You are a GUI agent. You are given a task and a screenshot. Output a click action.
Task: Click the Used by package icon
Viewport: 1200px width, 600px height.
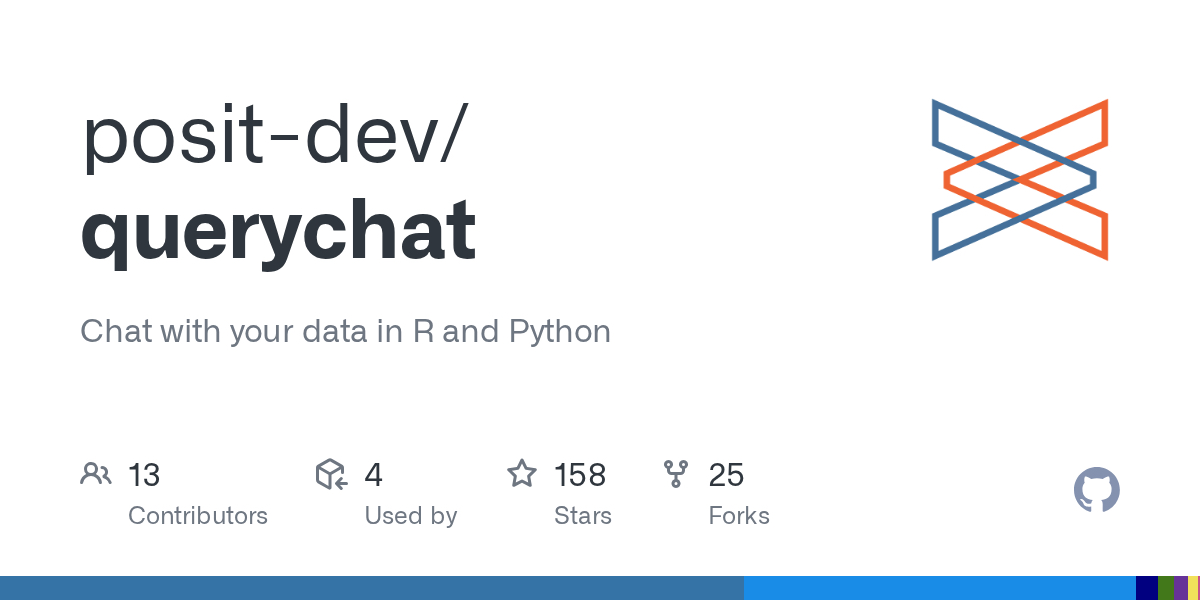[331, 474]
